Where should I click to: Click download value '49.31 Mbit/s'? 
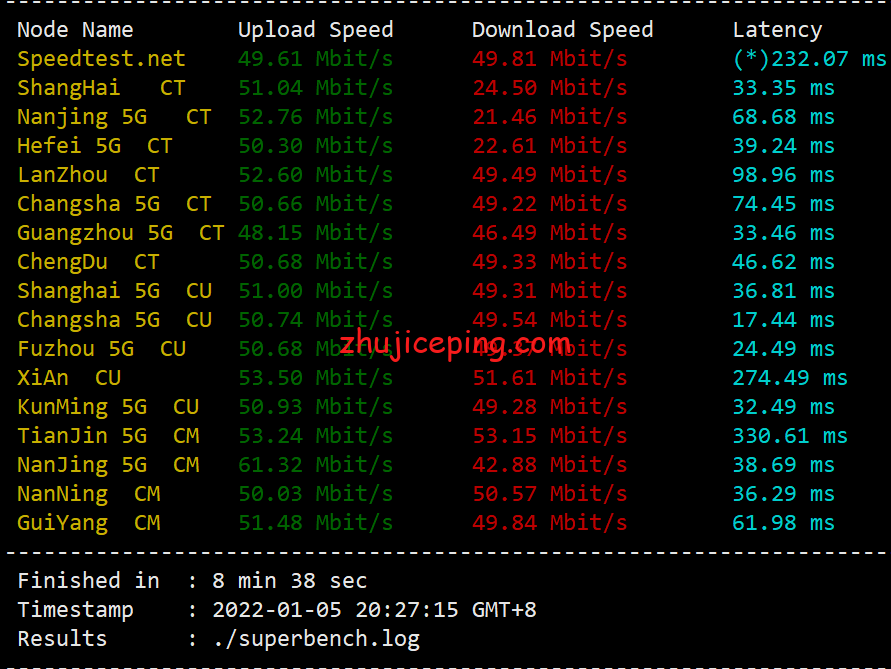(549, 290)
